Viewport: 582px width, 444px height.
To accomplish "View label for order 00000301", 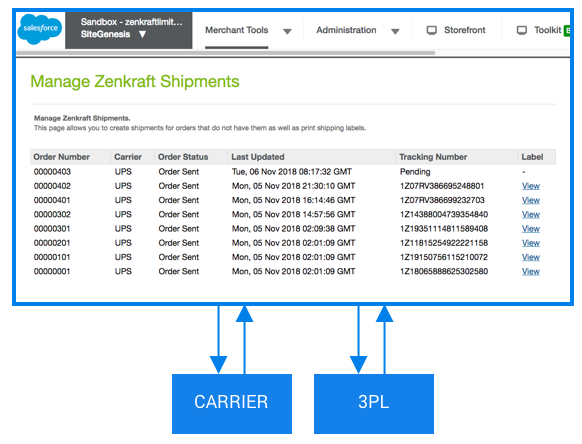I will pyautogui.click(x=531, y=229).
